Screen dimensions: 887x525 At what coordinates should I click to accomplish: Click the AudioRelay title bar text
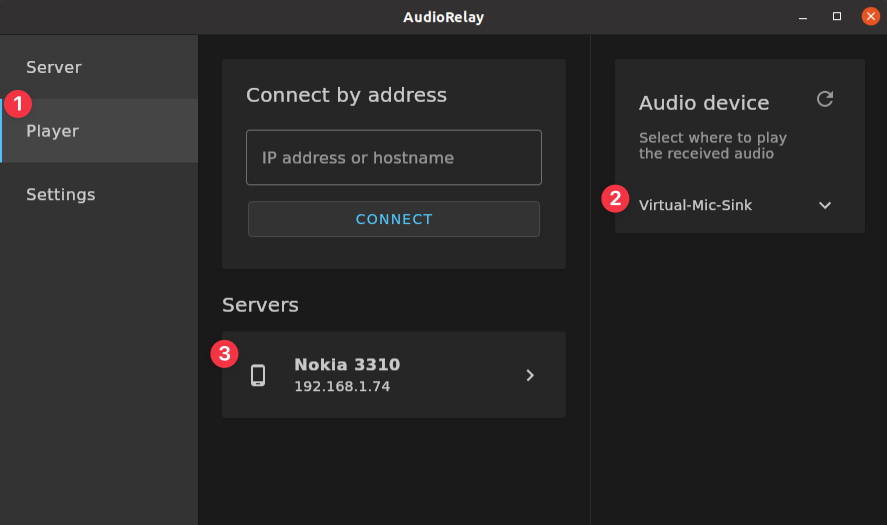pyautogui.click(x=443, y=17)
